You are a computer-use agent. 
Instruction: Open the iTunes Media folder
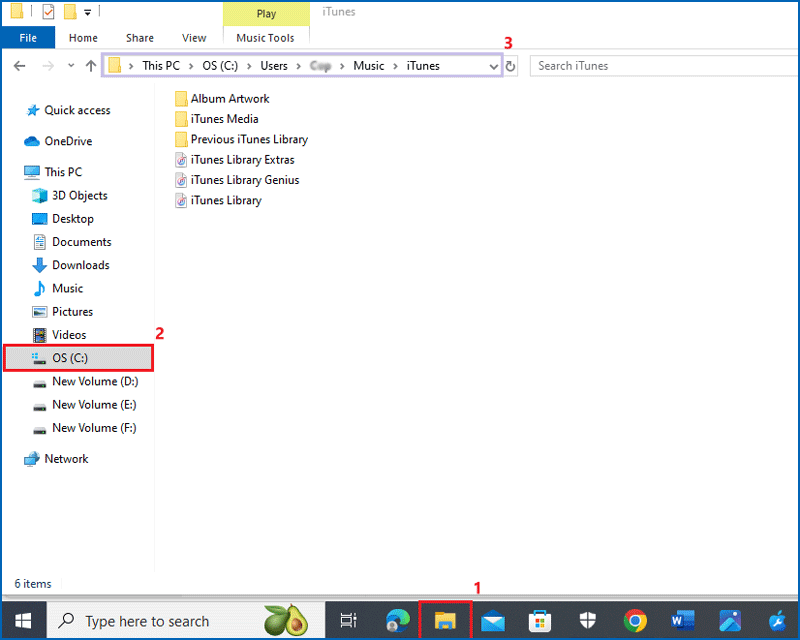pos(216,119)
